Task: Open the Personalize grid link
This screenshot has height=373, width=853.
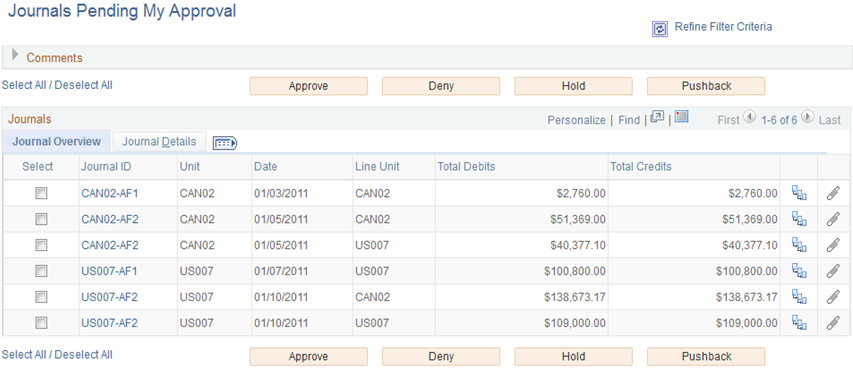Action: point(576,120)
